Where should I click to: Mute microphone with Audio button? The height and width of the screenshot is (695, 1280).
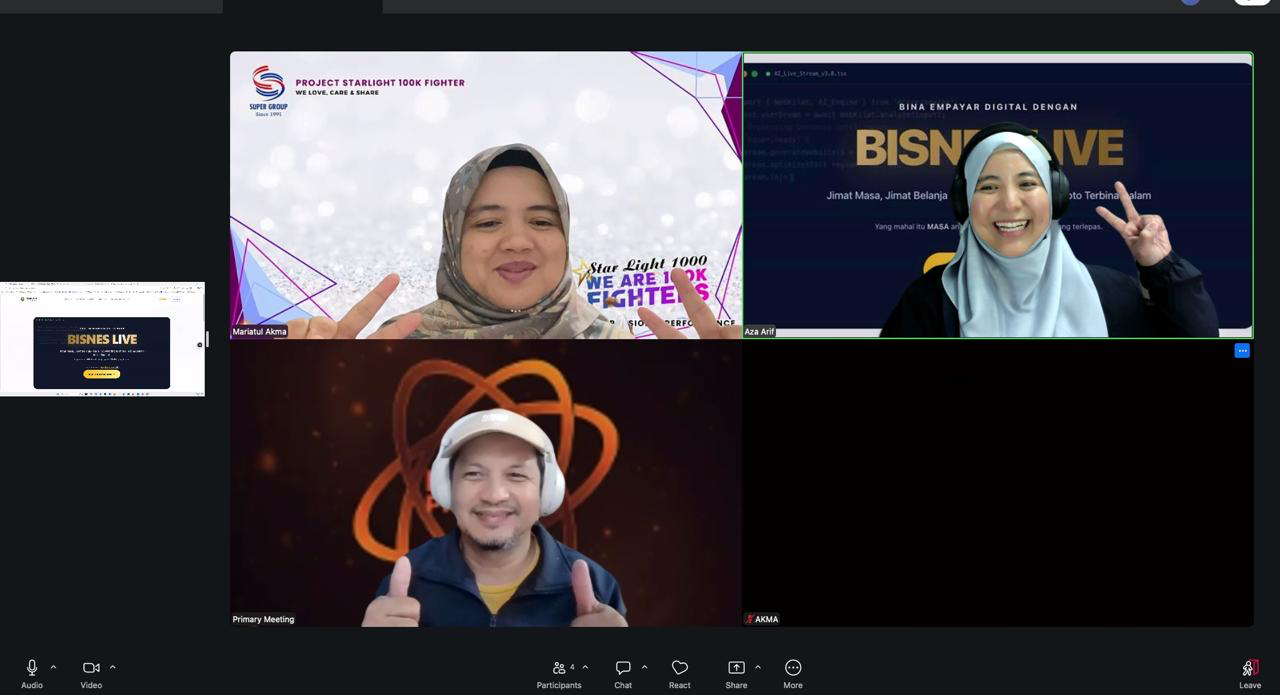32,674
